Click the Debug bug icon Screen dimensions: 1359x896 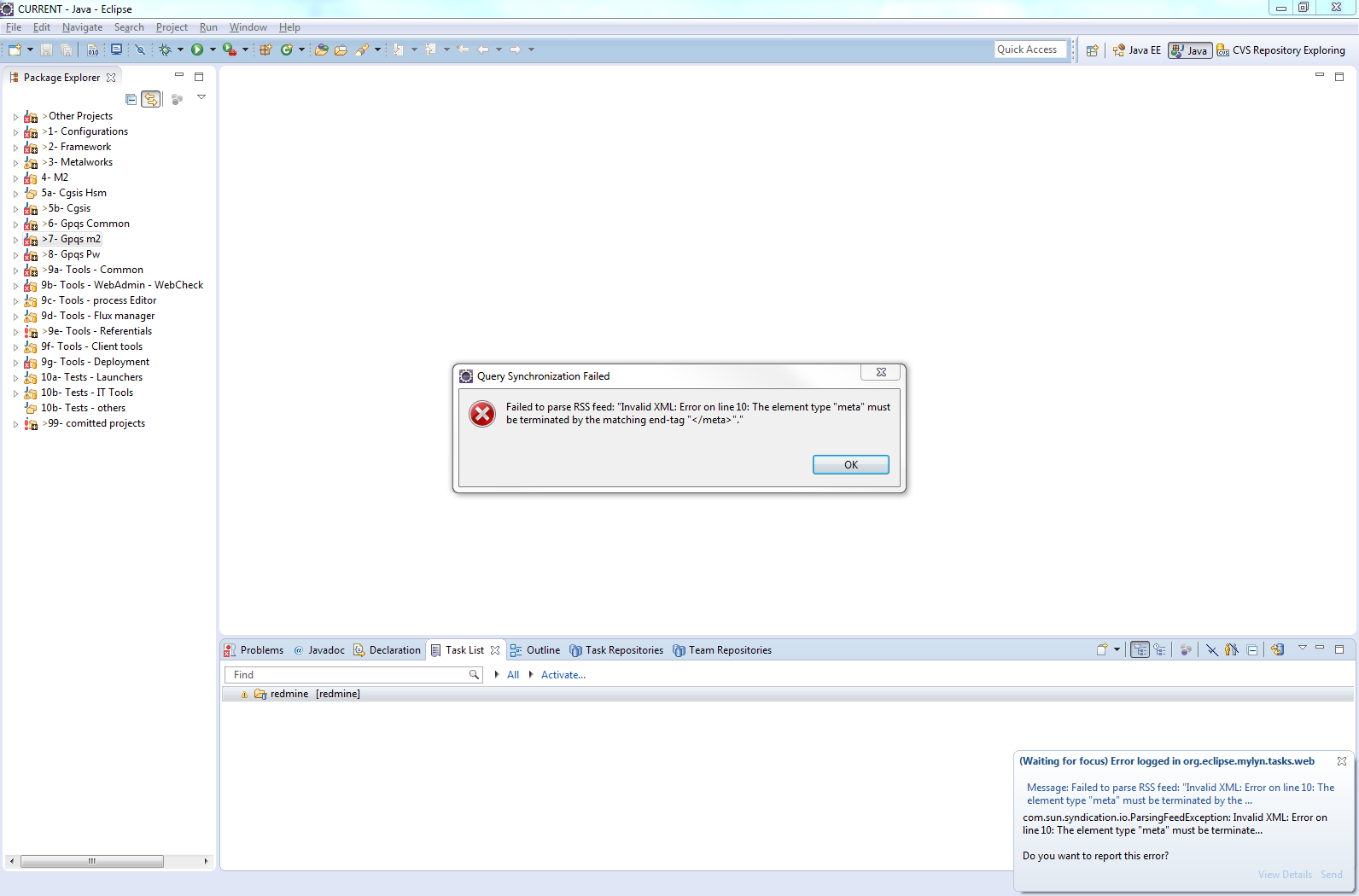(x=165, y=49)
